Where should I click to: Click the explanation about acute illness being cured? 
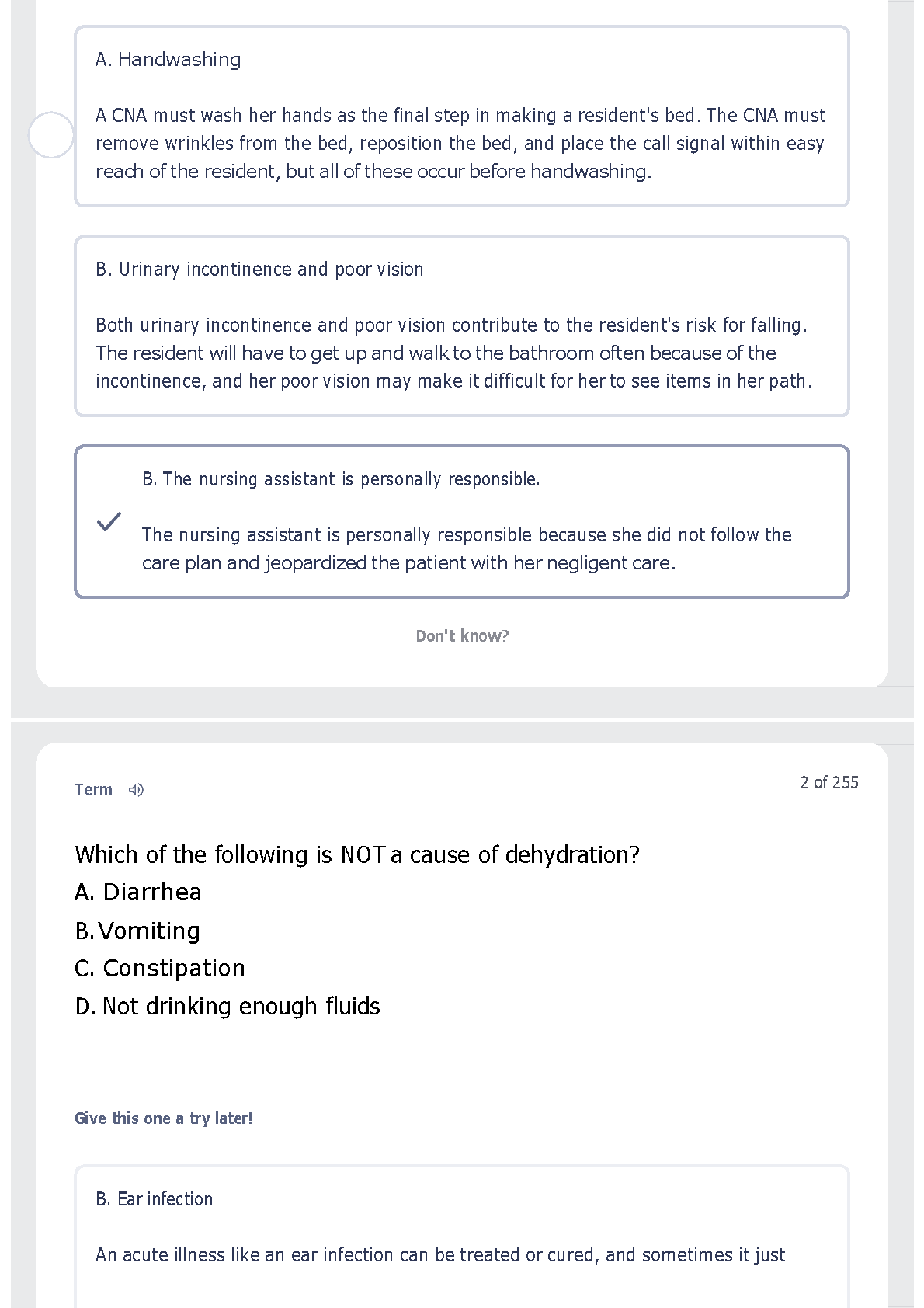tap(440, 1255)
